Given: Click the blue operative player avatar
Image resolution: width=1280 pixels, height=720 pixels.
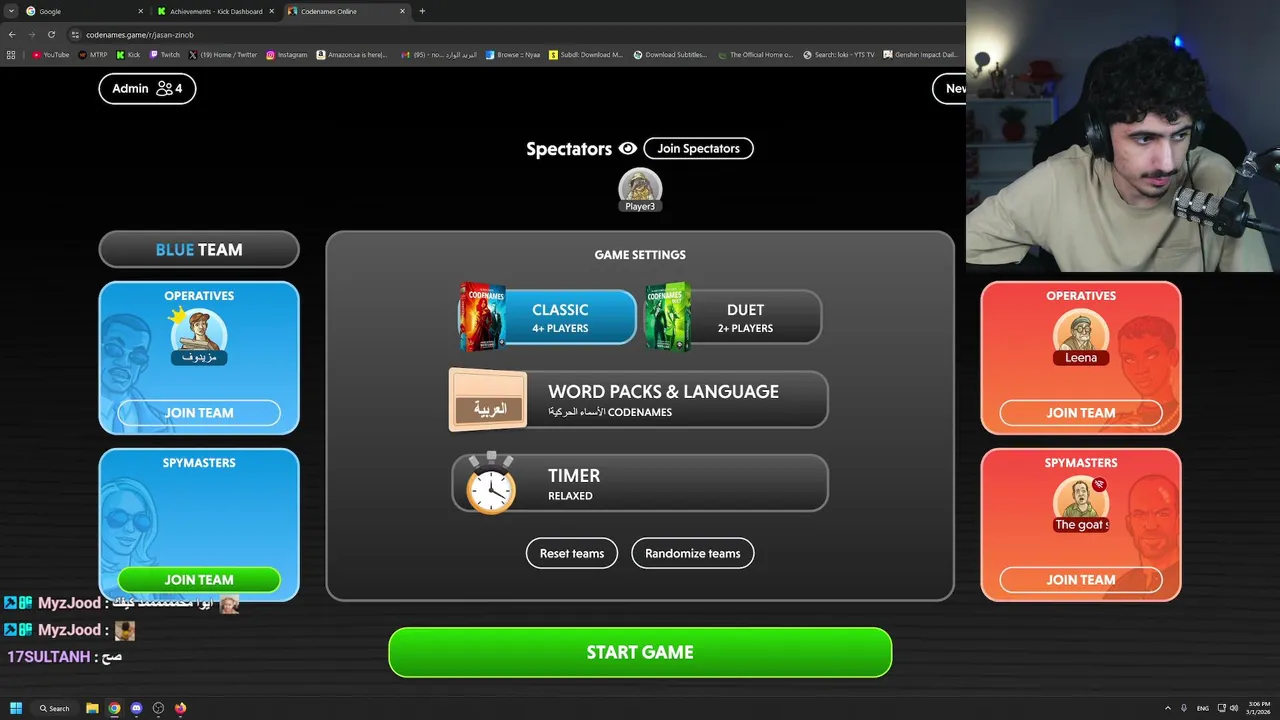Looking at the screenshot, I should (199, 335).
